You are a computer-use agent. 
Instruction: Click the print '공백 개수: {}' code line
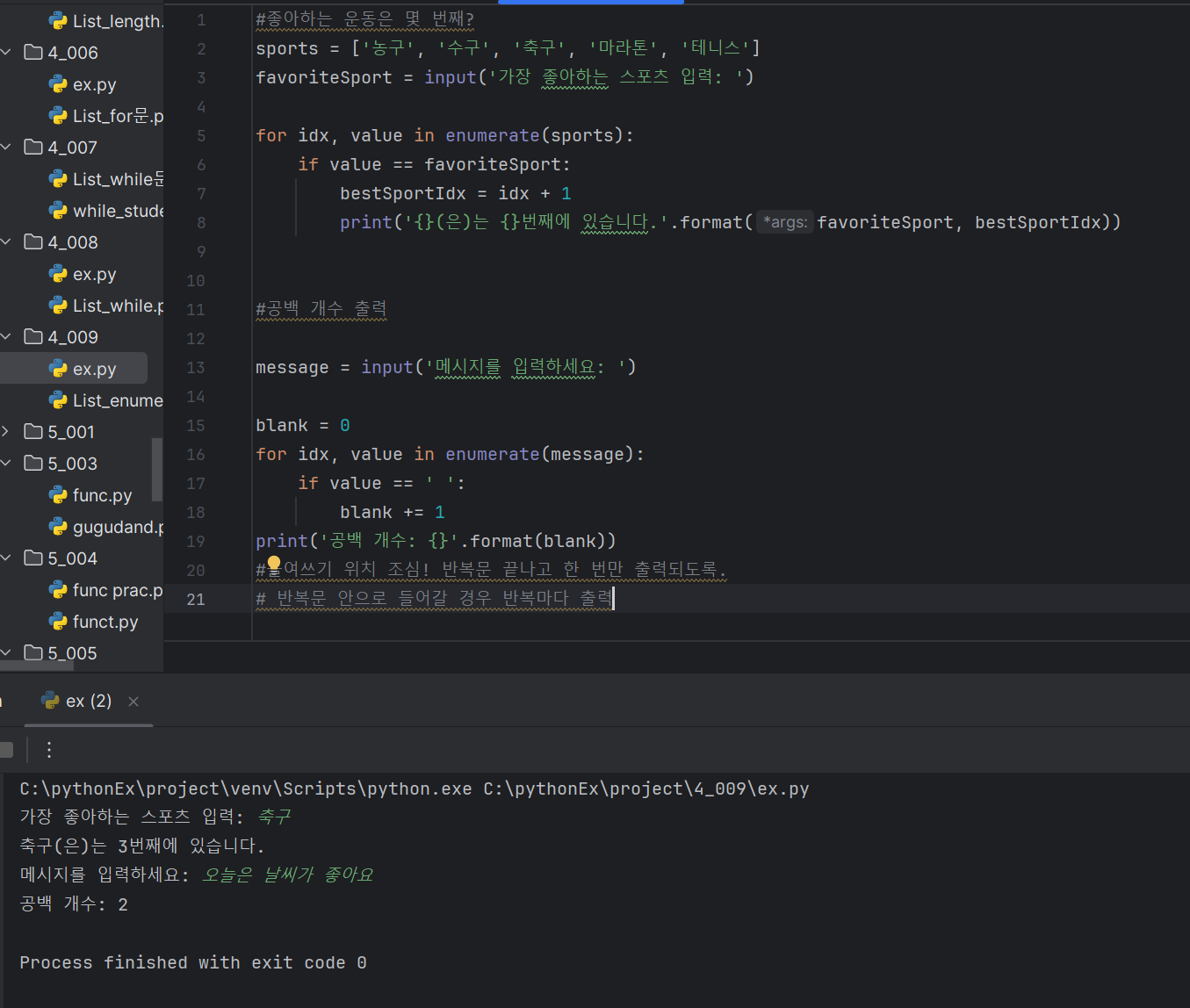coord(436,541)
